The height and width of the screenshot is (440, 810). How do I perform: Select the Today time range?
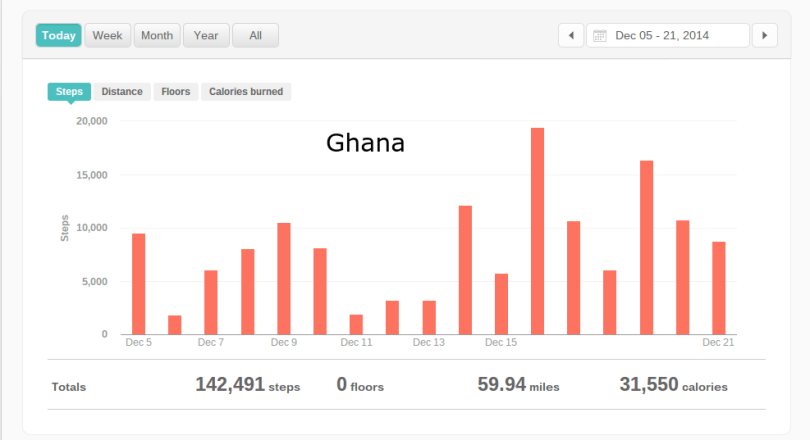[x=59, y=35]
